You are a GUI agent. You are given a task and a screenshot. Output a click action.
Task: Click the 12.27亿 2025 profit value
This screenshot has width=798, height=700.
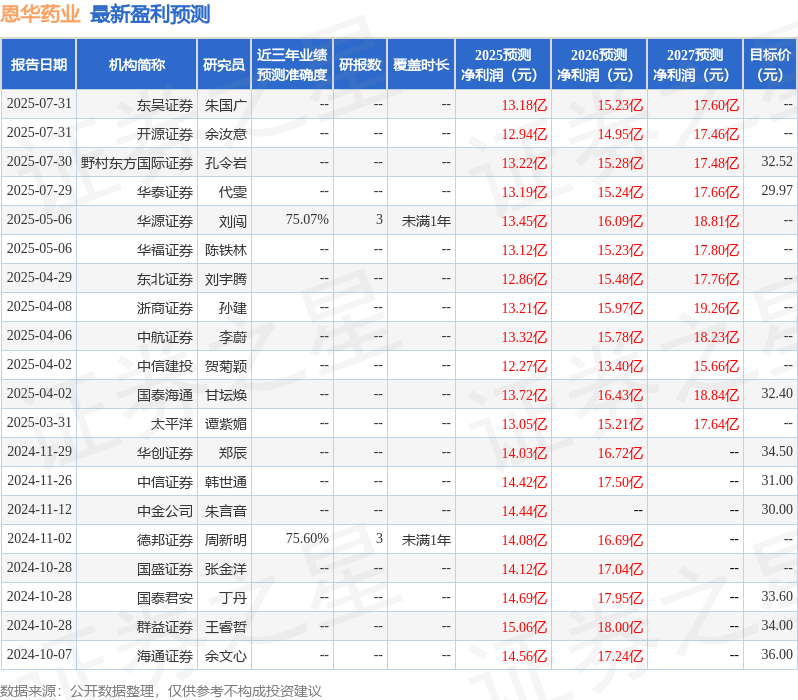524,367
